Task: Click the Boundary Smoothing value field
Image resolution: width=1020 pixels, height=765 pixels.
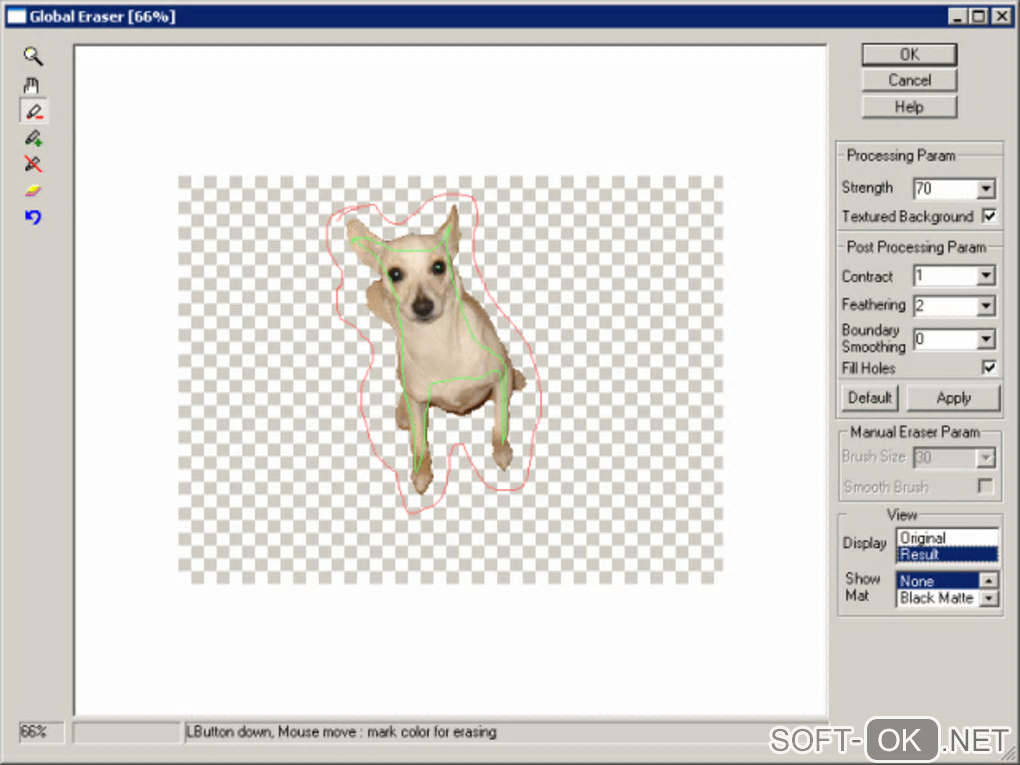Action: [945, 339]
